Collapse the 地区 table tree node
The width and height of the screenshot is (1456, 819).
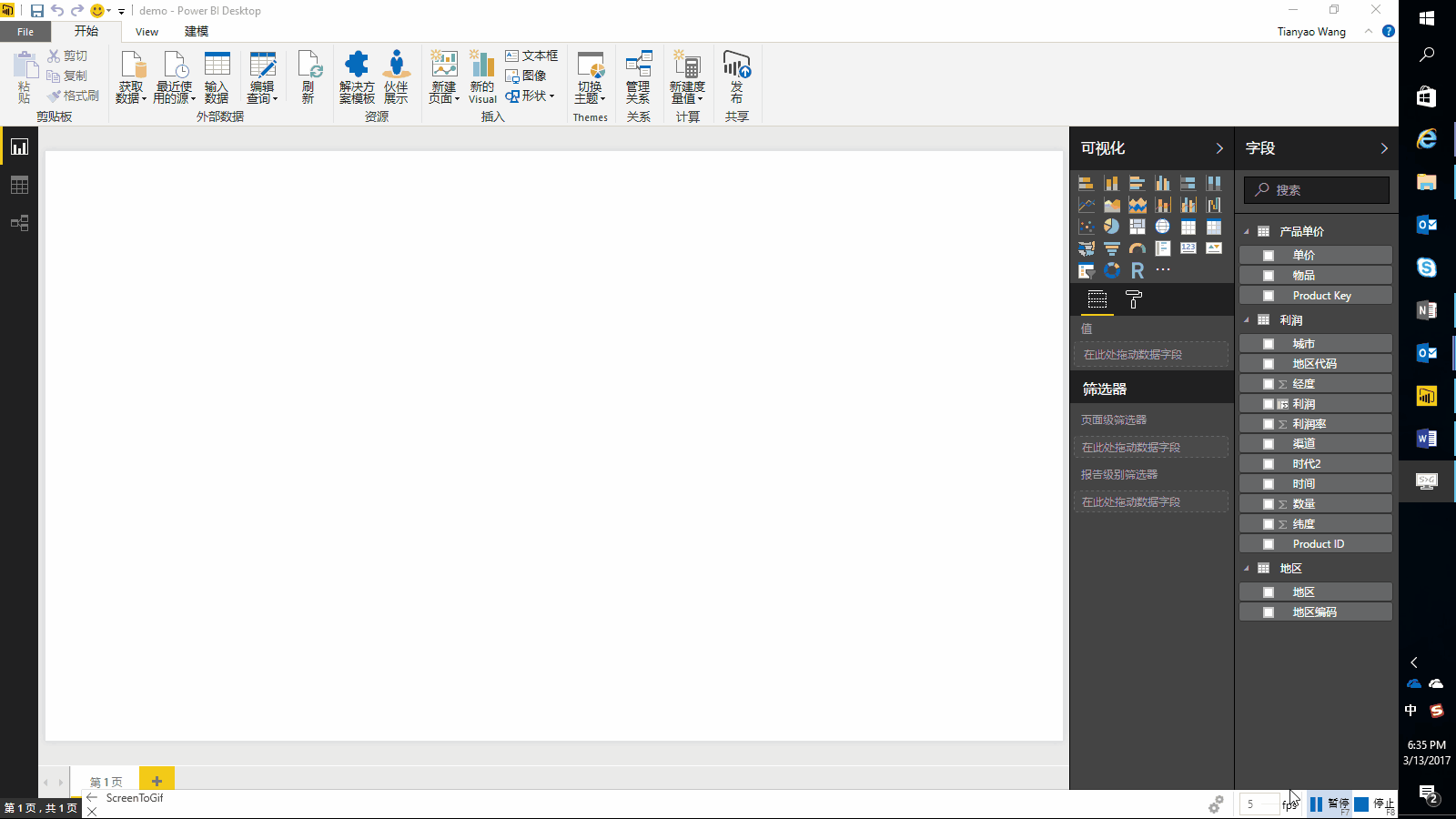click(x=1247, y=568)
